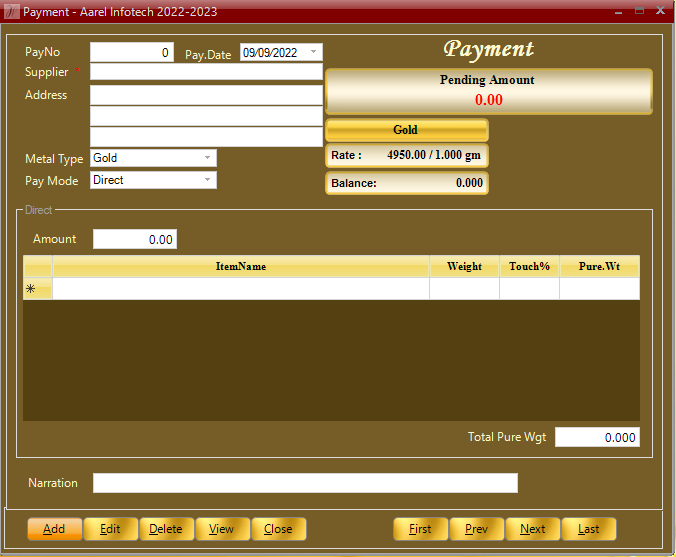Go to First payment record
The height and width of the screenshot is (557, 676).
[420, 529]
